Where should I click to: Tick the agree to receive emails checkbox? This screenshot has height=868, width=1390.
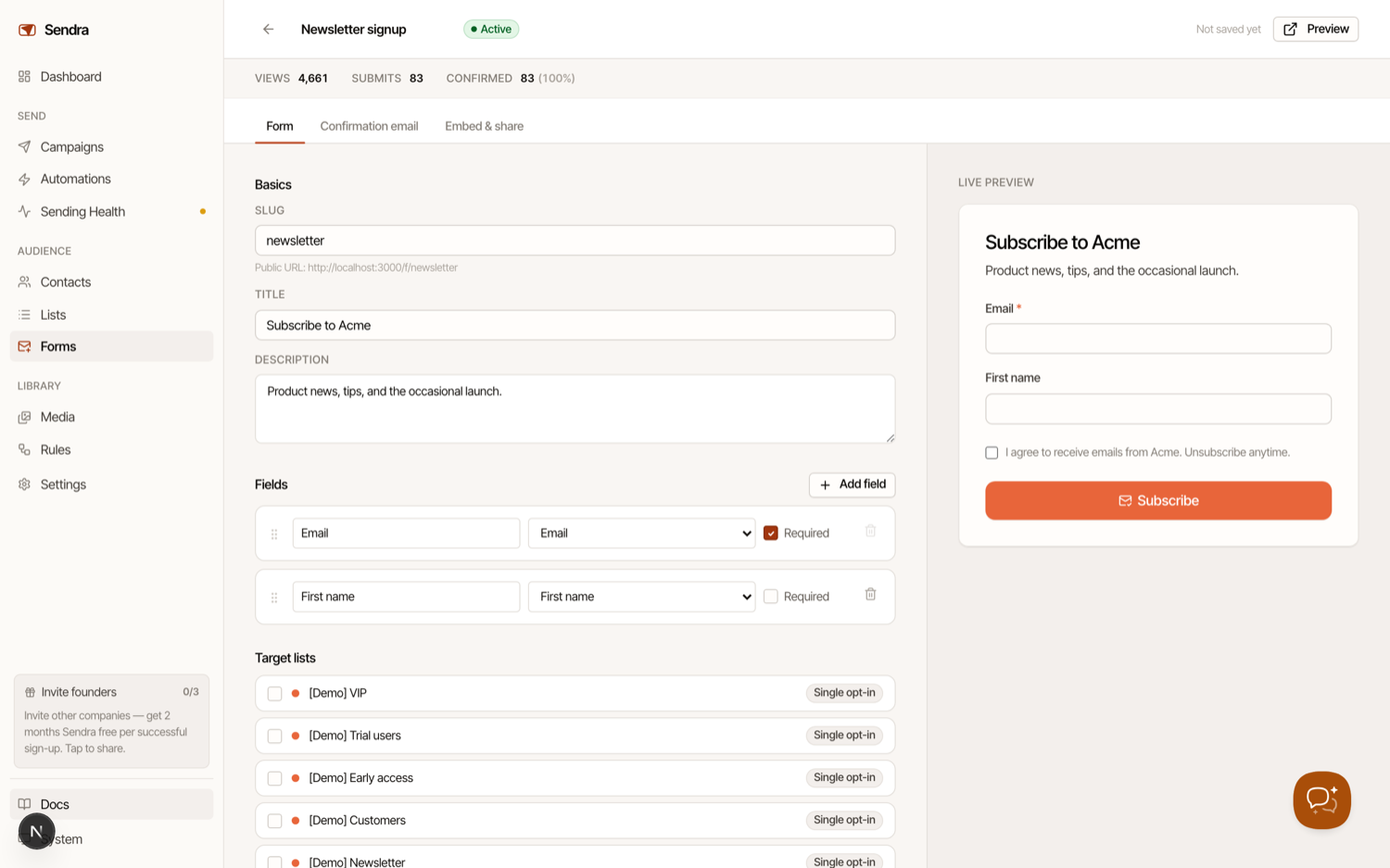pos(992,453)
